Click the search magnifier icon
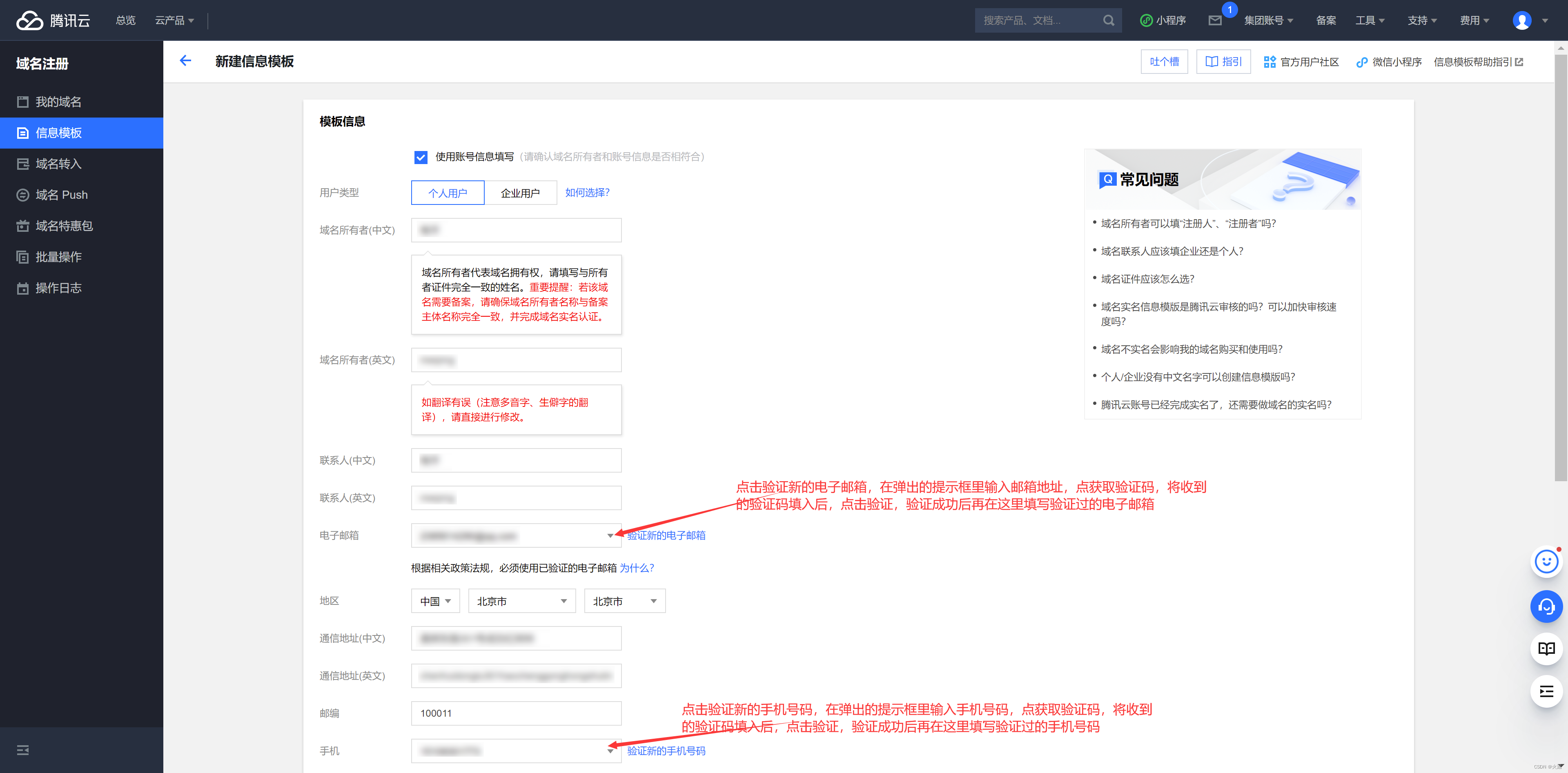The width and height of the screenshot is (1568, 773). pos(1109,20)
